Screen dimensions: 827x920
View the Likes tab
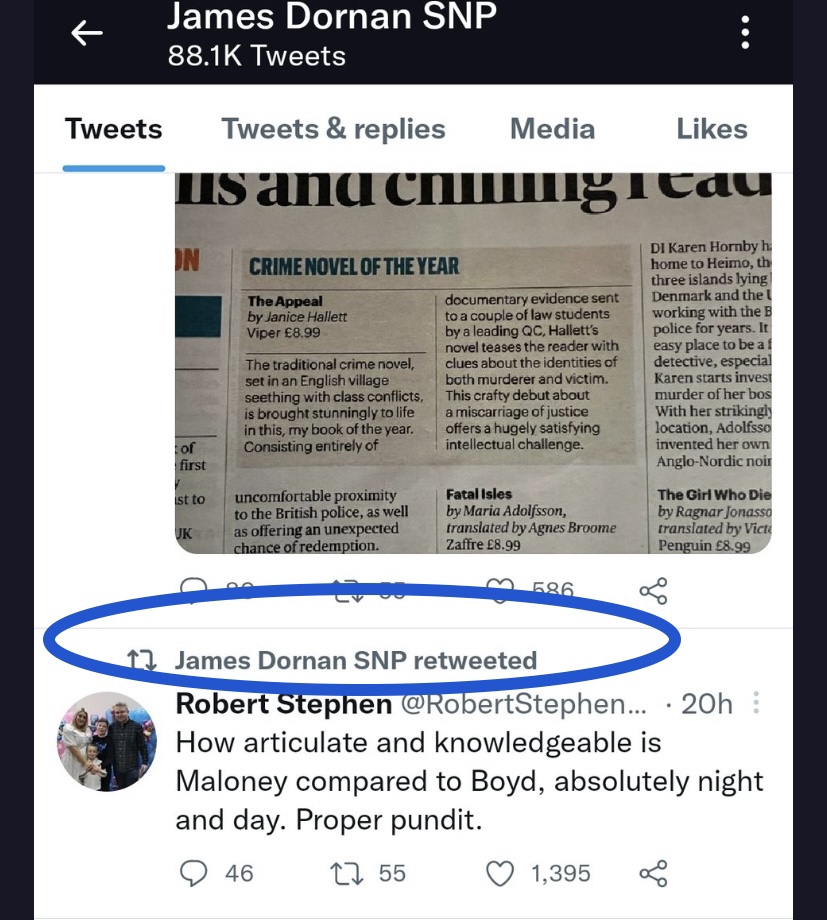pyautogui.click(x=712, y=129)
